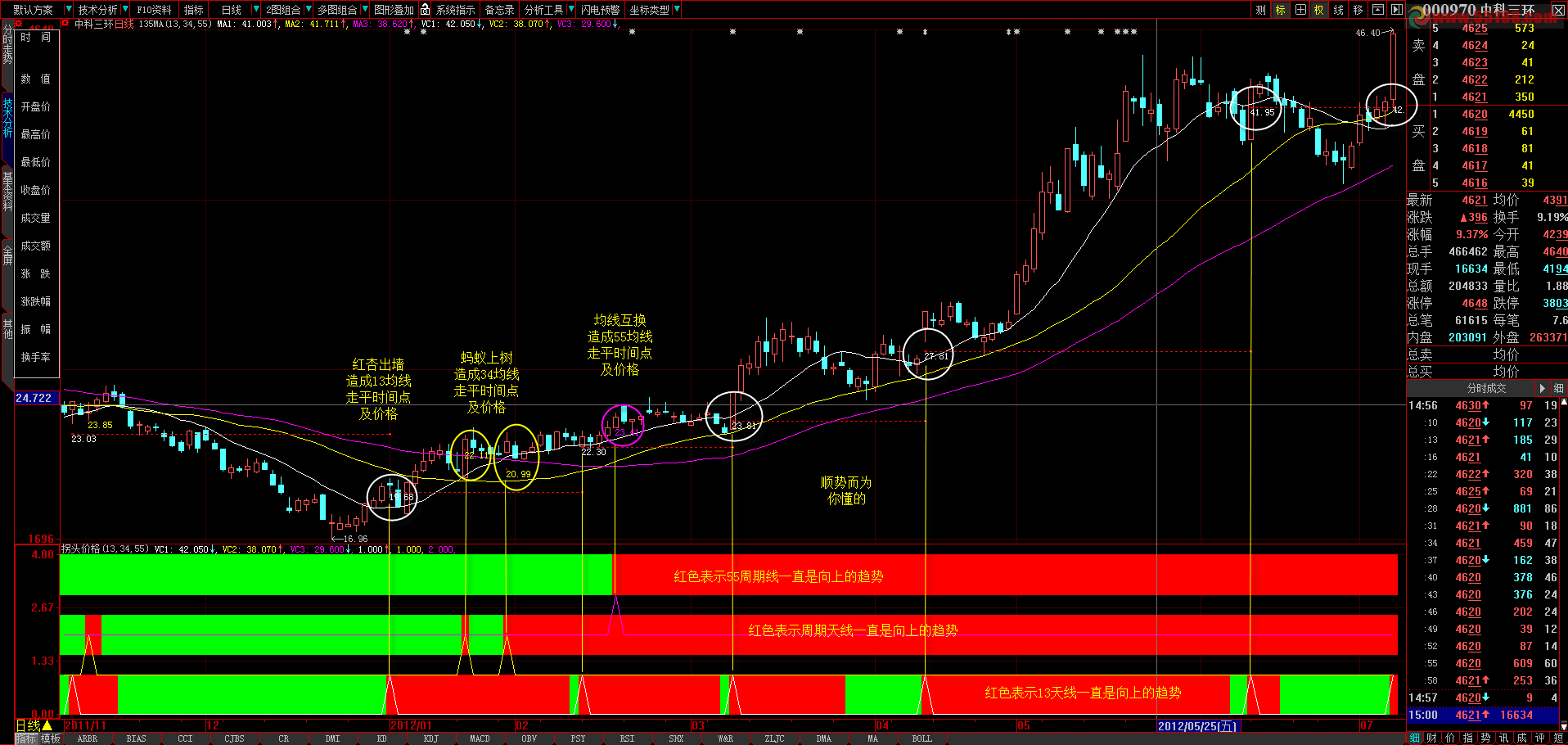Screen dimensions: 1568x745
Task: Open the 多图组合 dropdown arrow
Action: pos(365,10)
